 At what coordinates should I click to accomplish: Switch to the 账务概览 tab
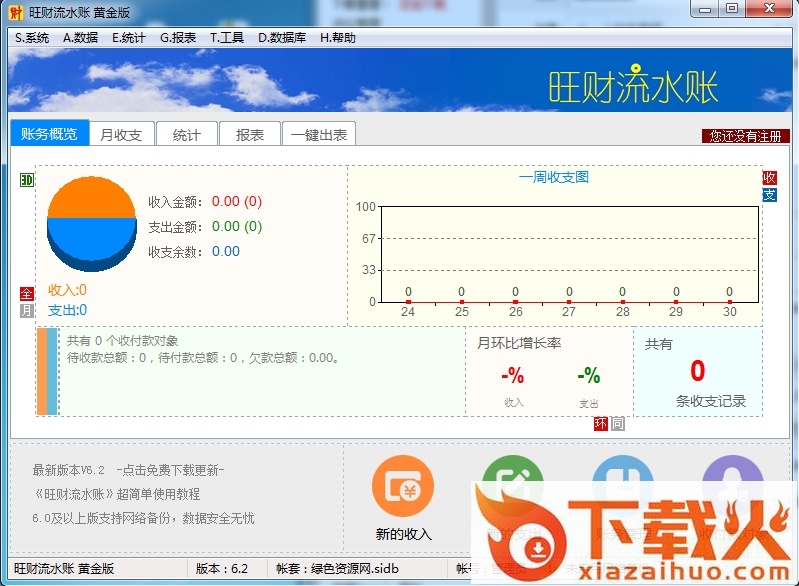tap(49, 134)
